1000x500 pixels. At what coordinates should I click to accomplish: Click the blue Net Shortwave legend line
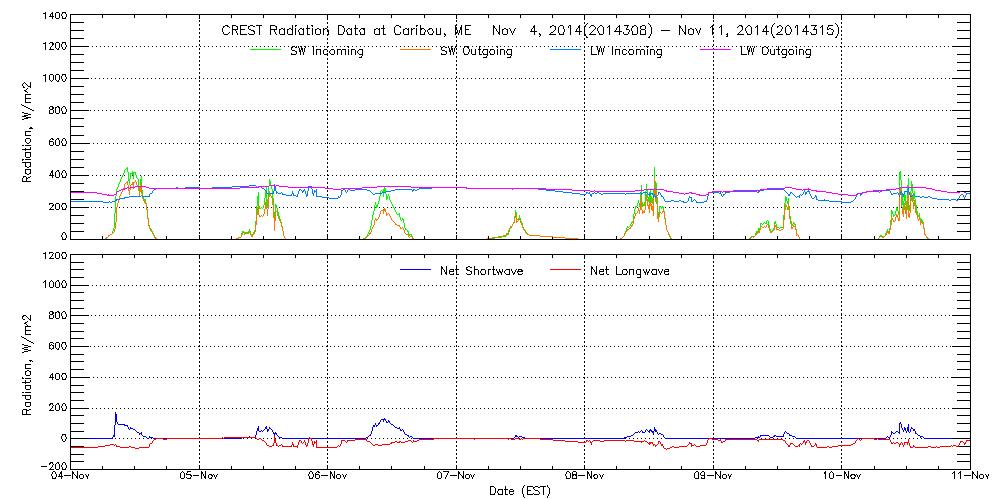coord(416,269)
